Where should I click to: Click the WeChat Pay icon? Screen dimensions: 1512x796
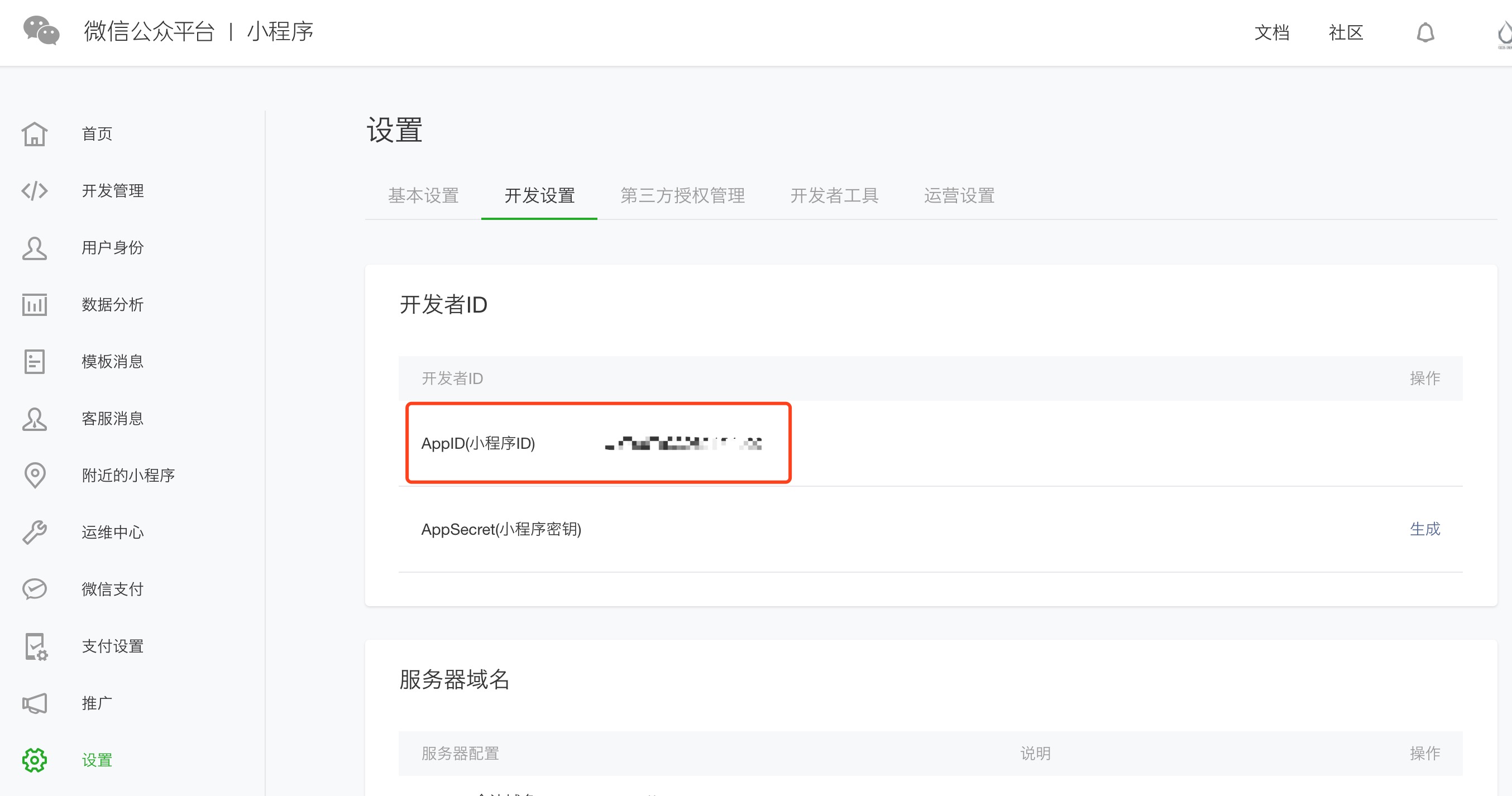pyautogui.click(x=35, y=589)
